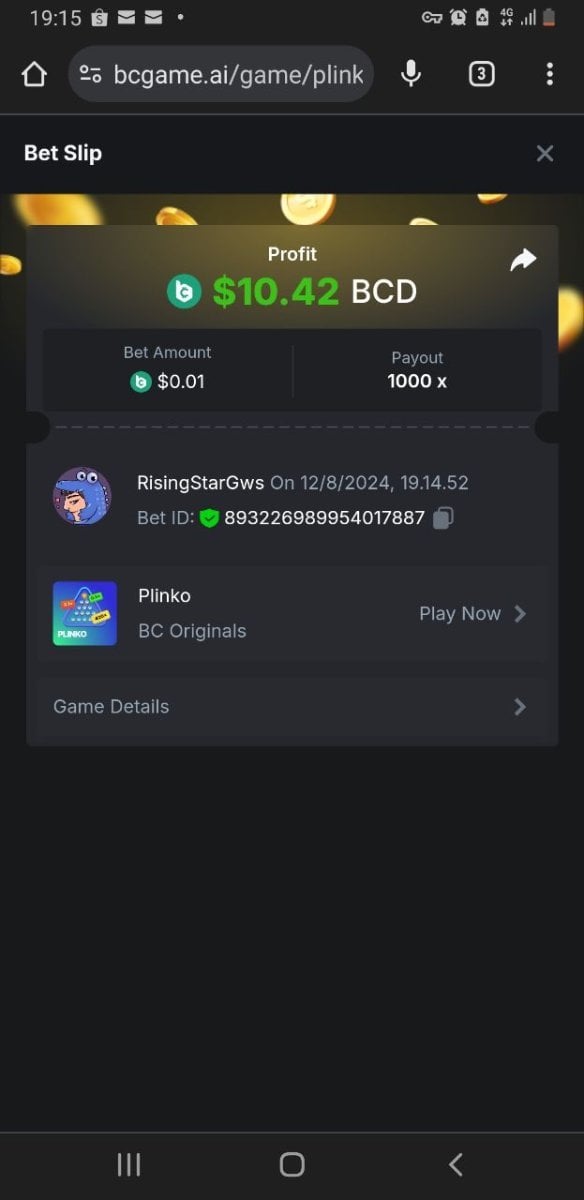Close the Bet Slip panel

click(x=545, y=153)
